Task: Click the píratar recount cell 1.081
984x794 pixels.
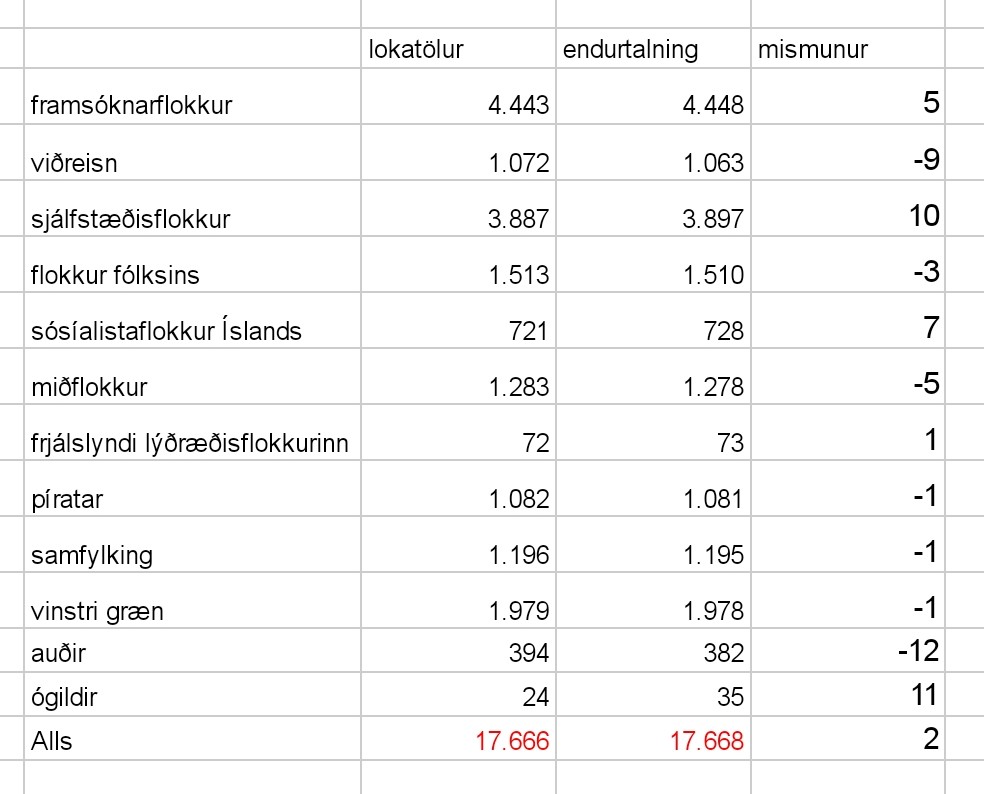Action: (653, 488)
